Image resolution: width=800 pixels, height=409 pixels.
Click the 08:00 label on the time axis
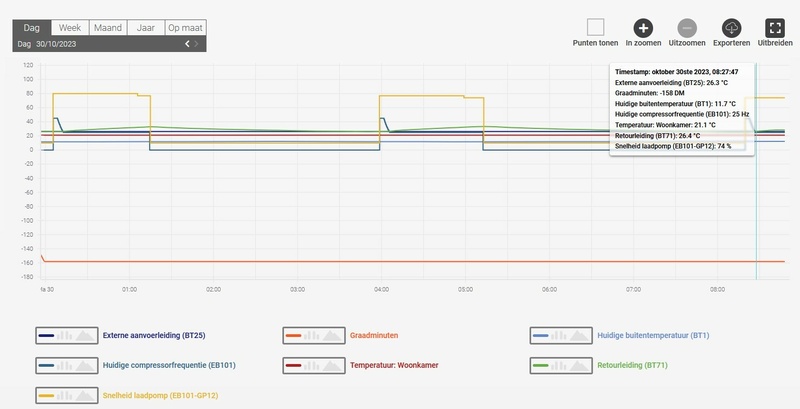tap(717, 289)
